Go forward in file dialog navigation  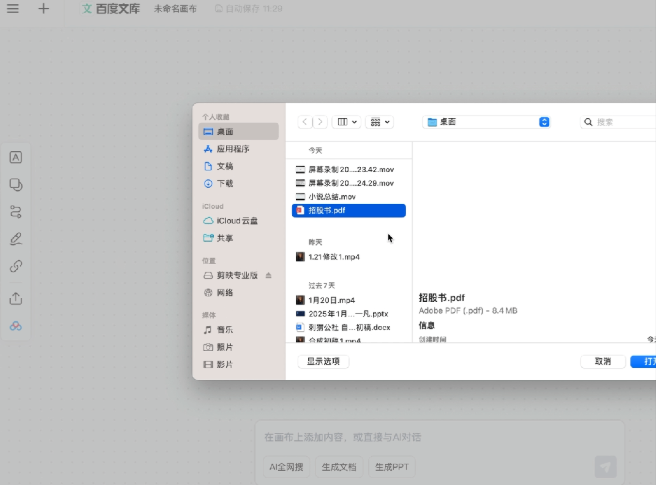[320, 122]
